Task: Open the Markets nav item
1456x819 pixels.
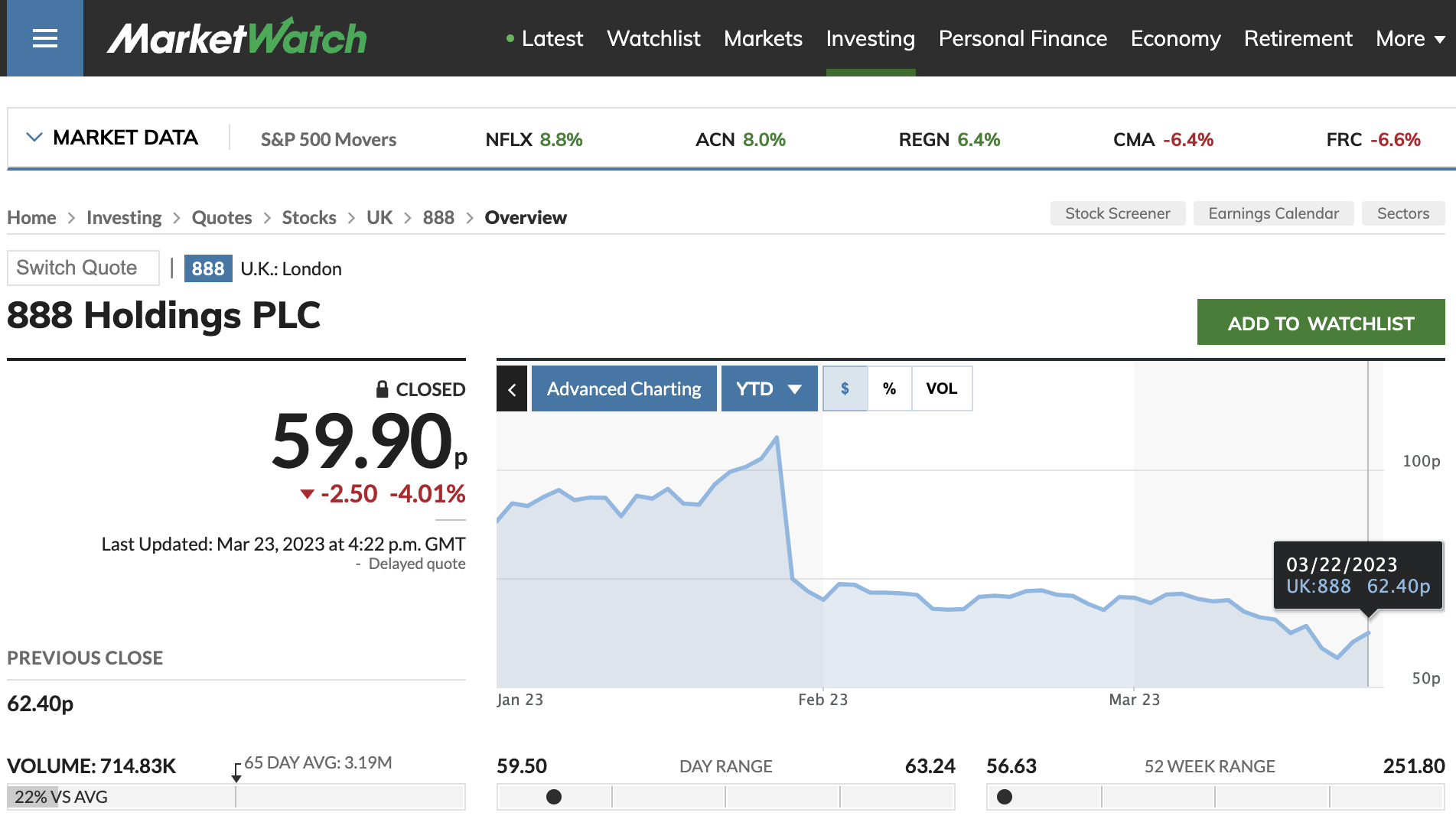Action: point(763,38)
